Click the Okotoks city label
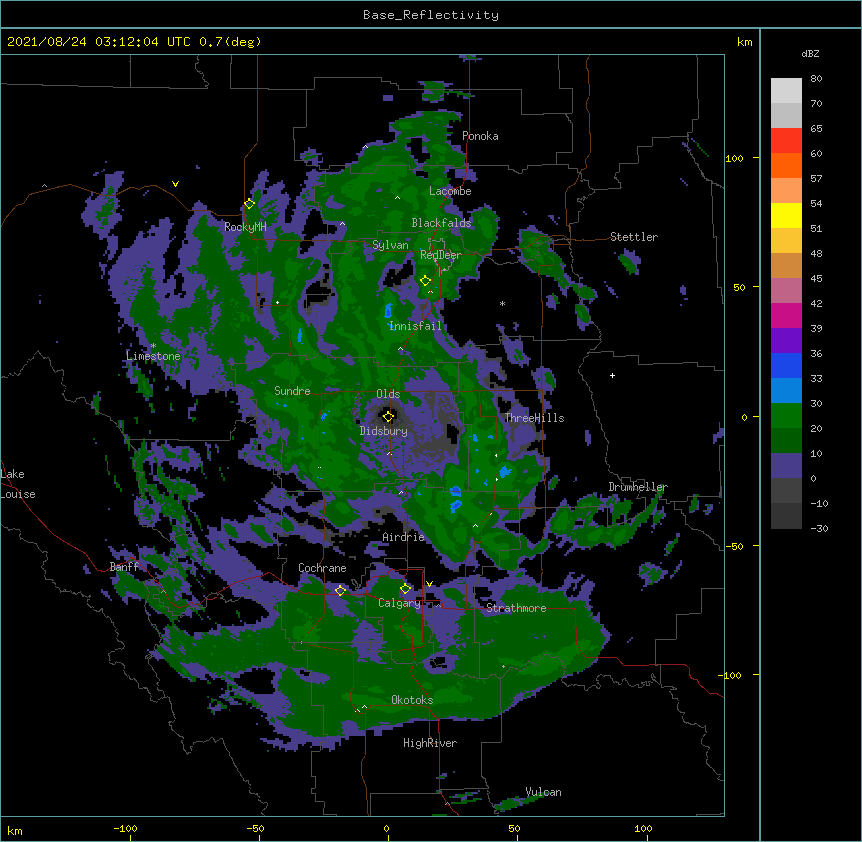The image size is (862, 842). (x=412, y=700)
